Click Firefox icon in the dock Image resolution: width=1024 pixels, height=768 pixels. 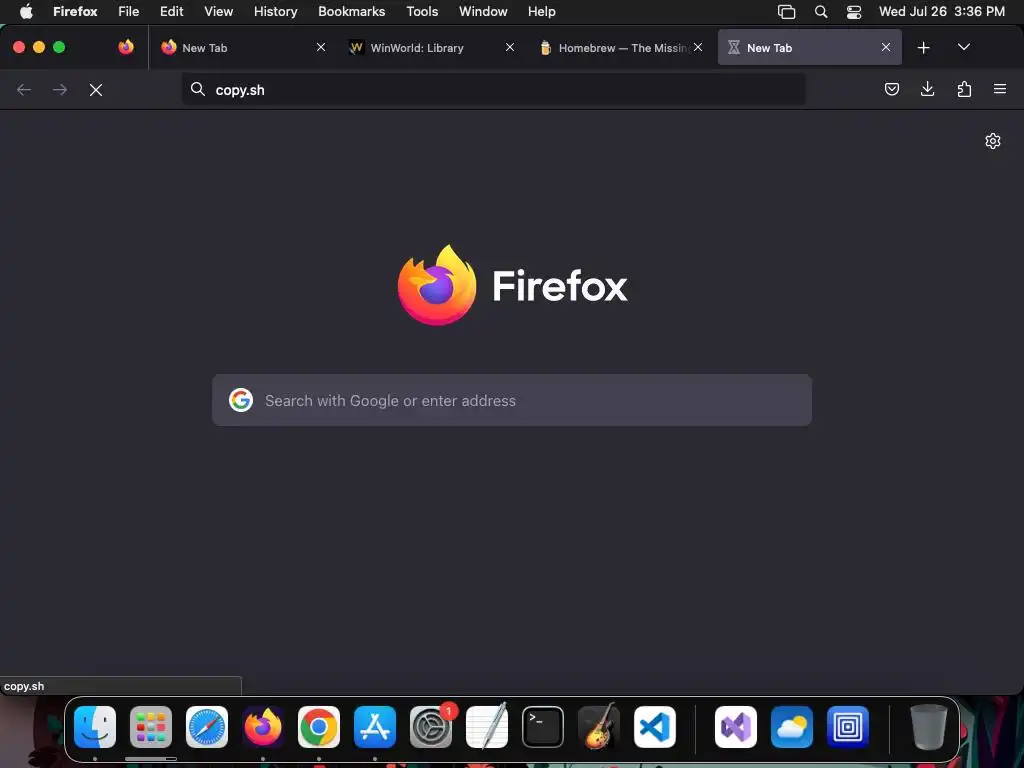[x=263, y=727]
